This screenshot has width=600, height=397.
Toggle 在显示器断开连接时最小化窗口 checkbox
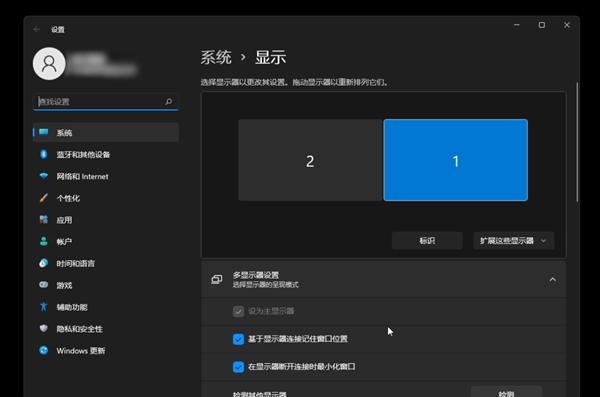click(x=238, y=367)
